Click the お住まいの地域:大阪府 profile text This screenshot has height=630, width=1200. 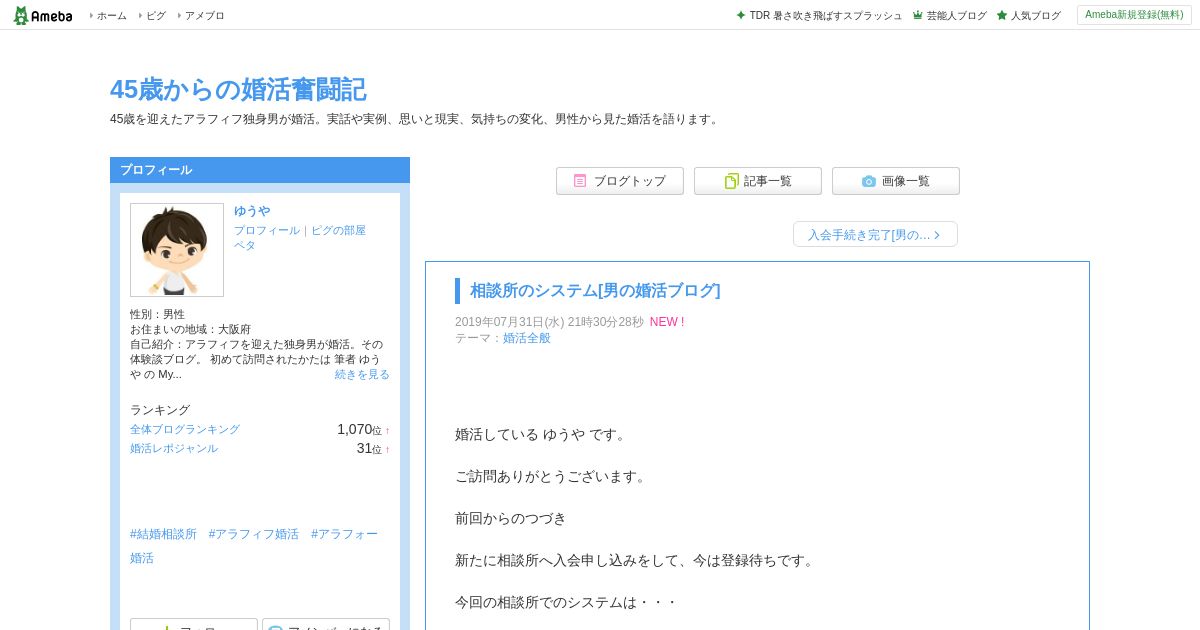click(x=191, y=329)
